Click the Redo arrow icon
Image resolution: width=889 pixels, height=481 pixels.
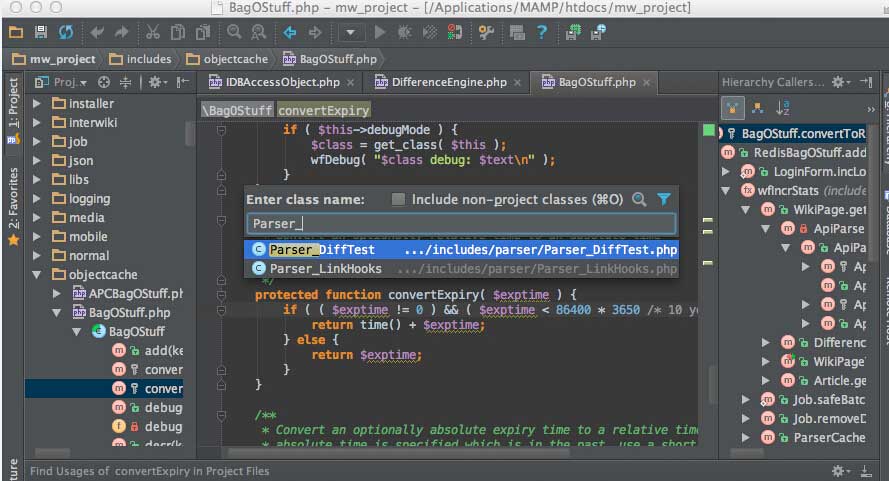[121, 32]
